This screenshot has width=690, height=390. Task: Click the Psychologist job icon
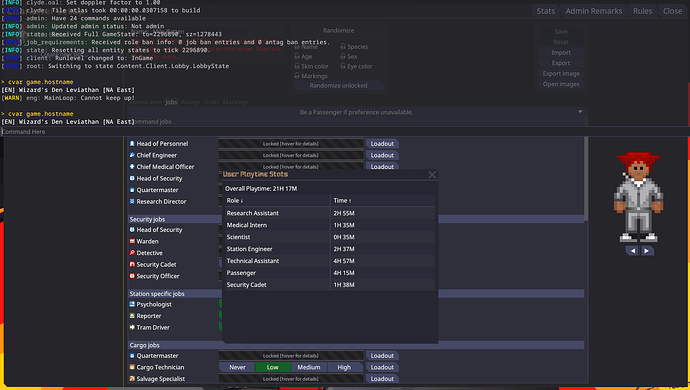tap(132, 304)
